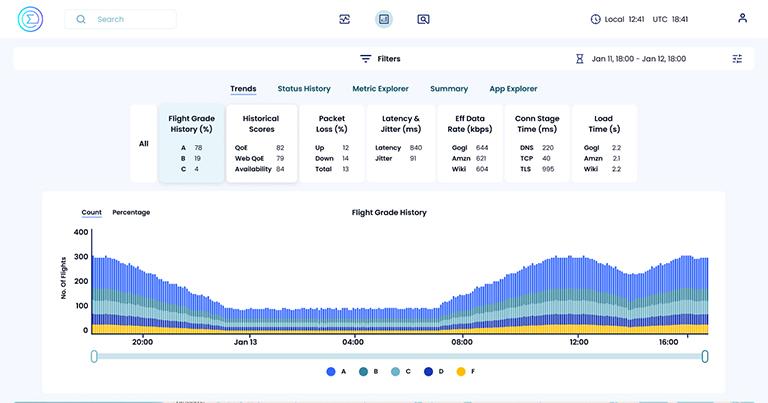Expand the Filters panel
This screenshot has width=768, height=403.
[380, 59]
